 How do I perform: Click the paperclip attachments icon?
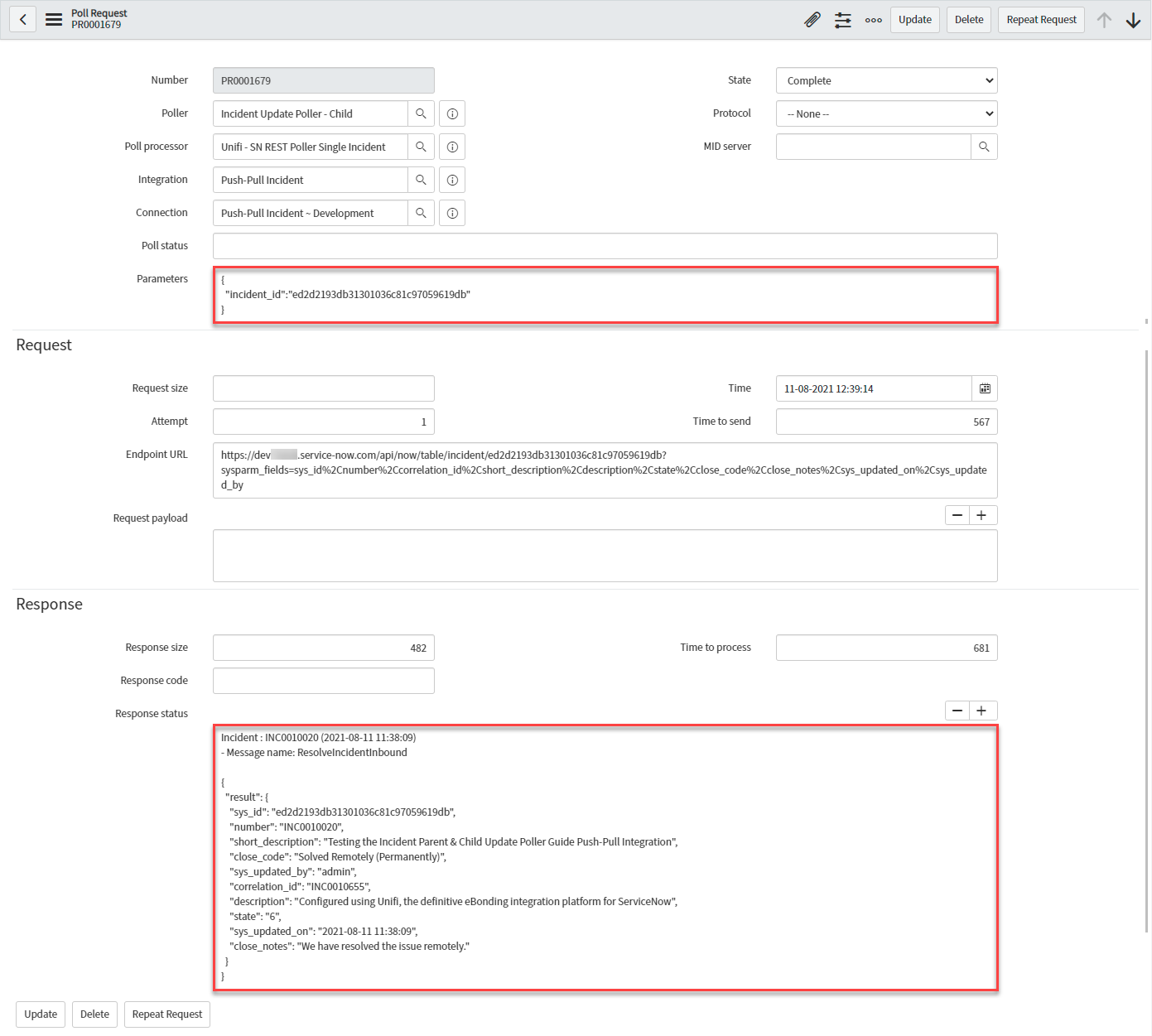pyautogui.click(x=812, y=20)
